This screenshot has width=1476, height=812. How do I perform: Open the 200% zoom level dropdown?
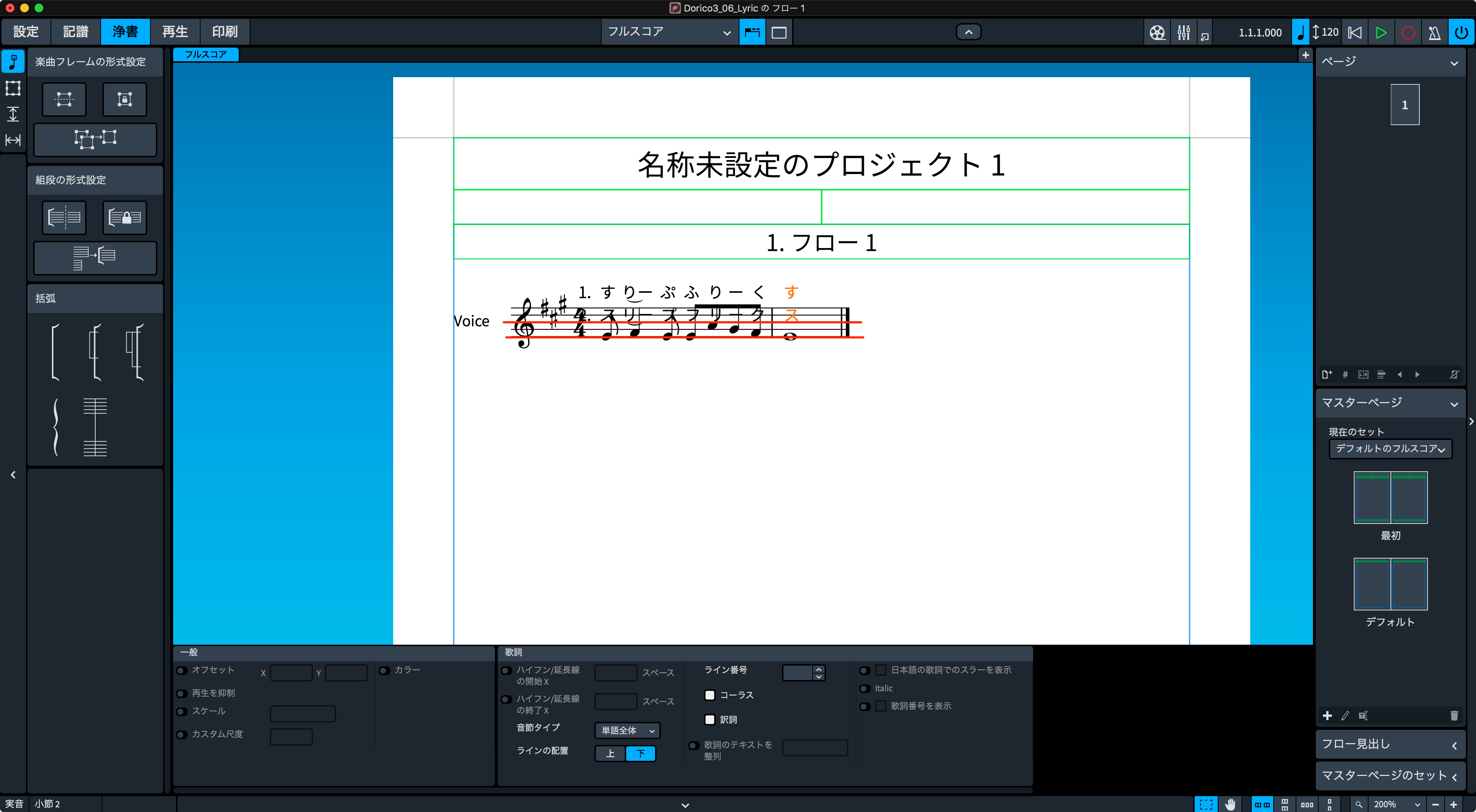click(x=1397, y=804)
